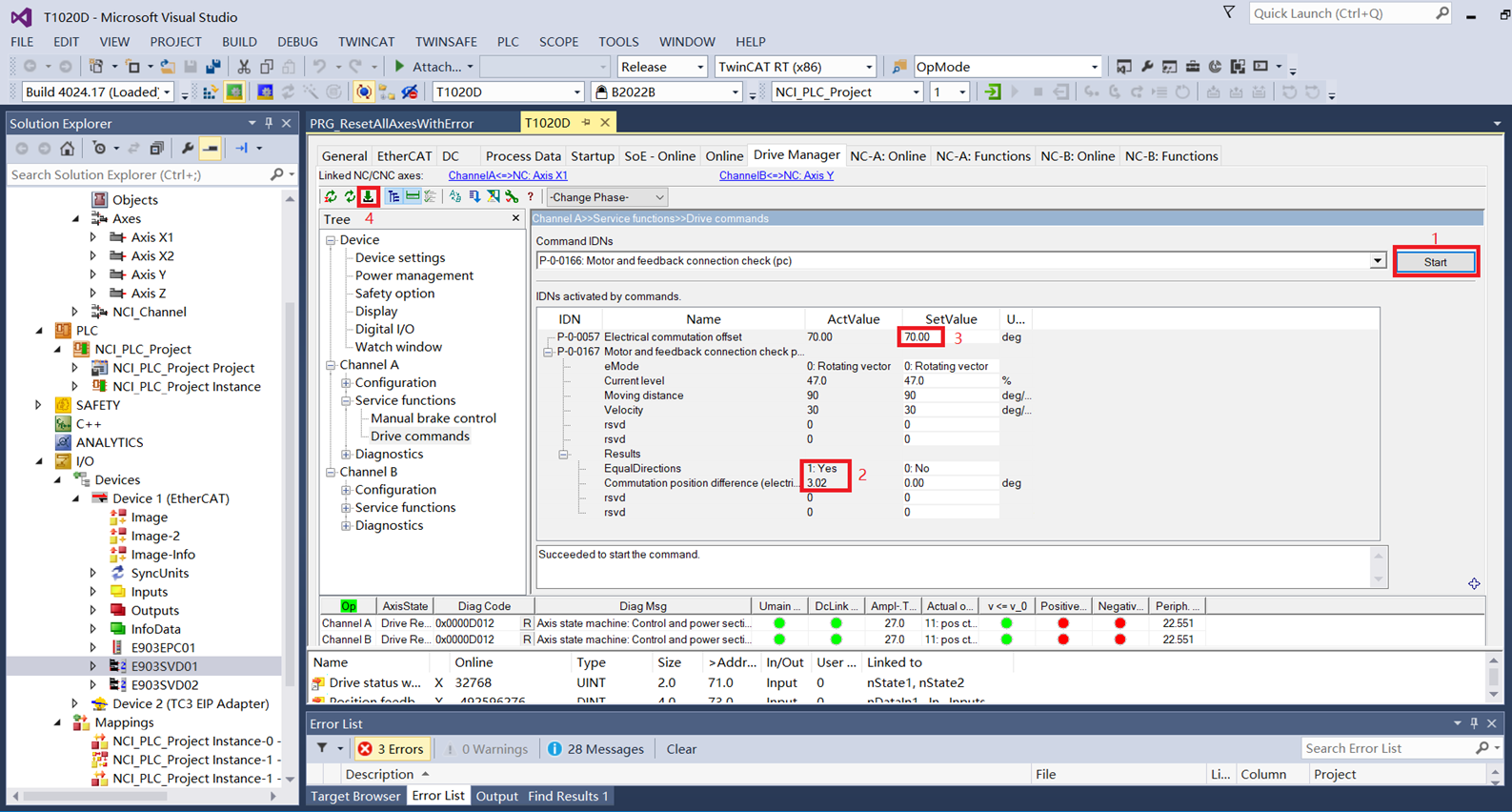Toggle the tree view icon in Drive Manager toolbar

(393, 196)
